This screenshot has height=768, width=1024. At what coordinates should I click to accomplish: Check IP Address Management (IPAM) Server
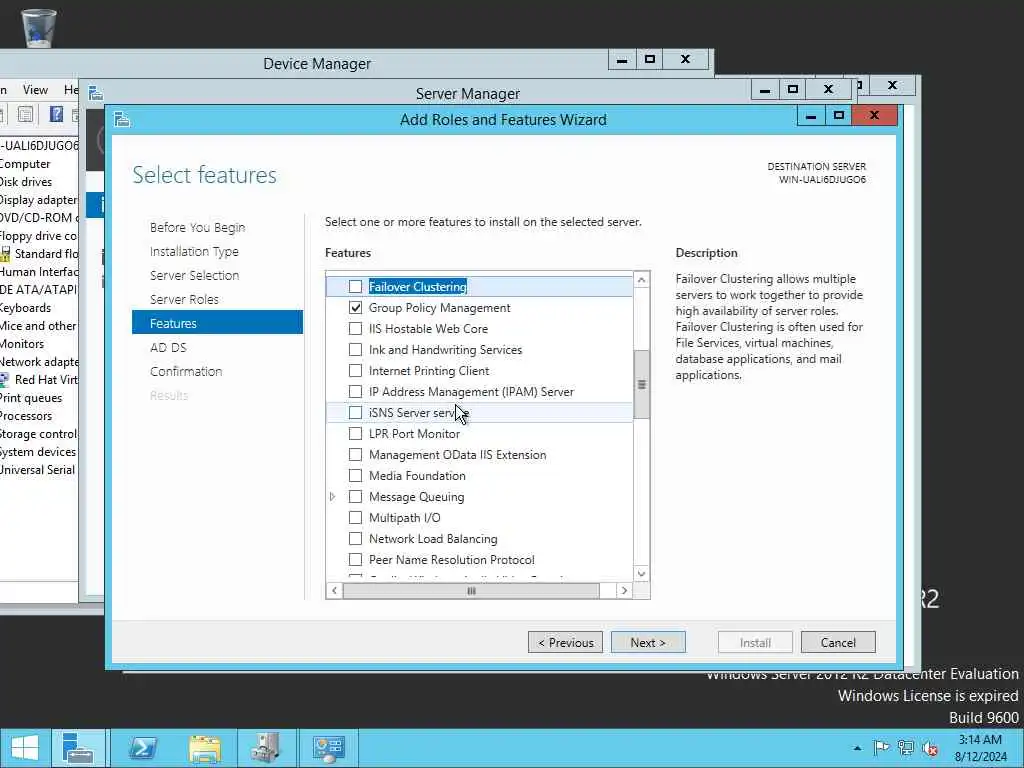click(355, 392)
